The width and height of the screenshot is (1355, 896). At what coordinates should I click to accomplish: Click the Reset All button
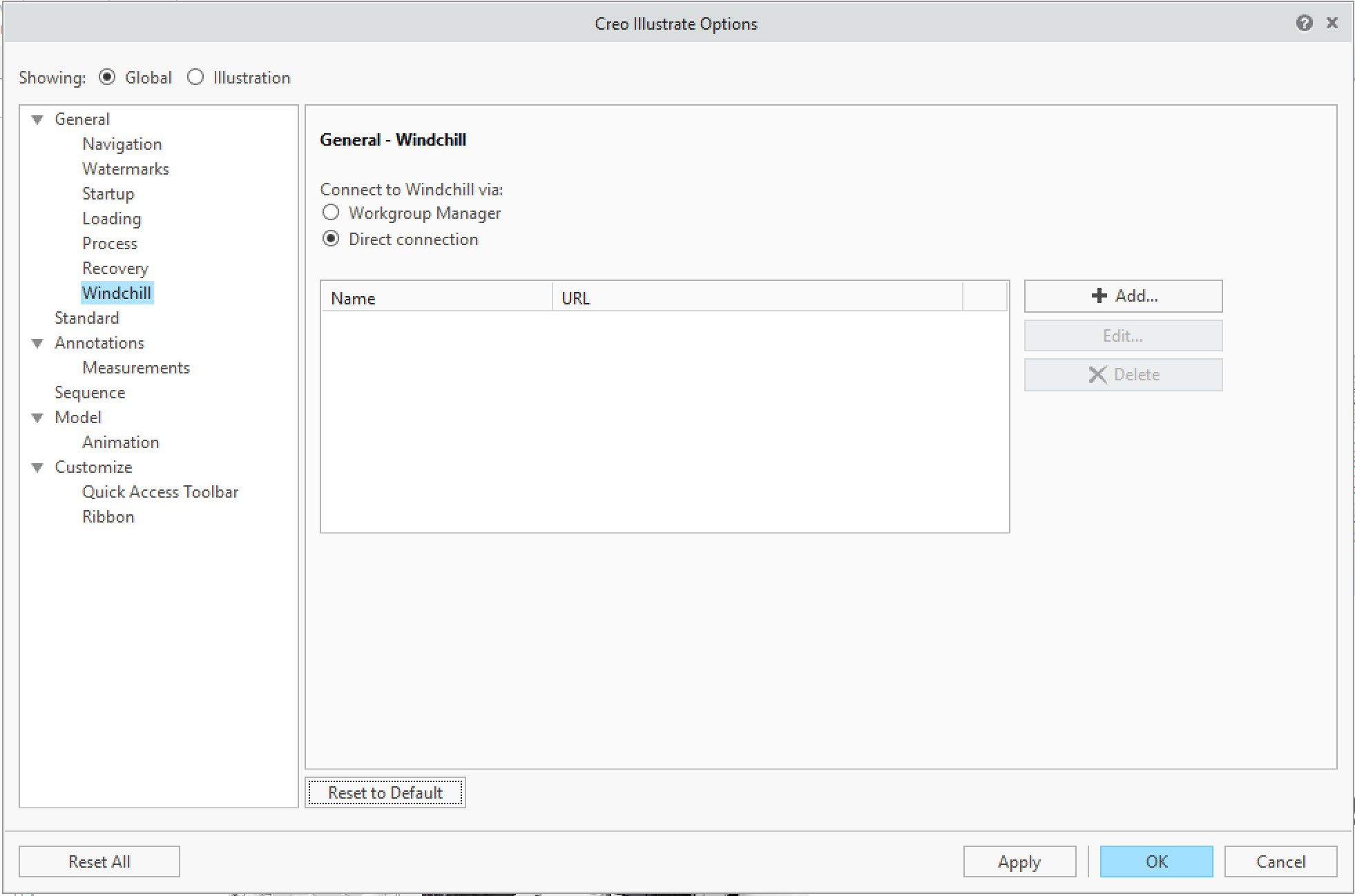coord(99,861)
